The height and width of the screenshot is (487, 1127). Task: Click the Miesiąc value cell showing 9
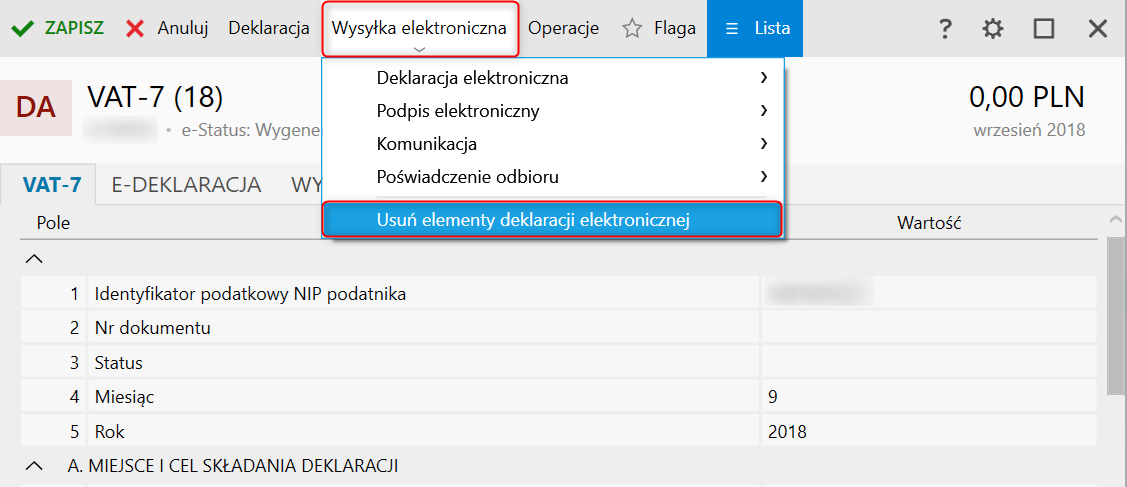928,397
